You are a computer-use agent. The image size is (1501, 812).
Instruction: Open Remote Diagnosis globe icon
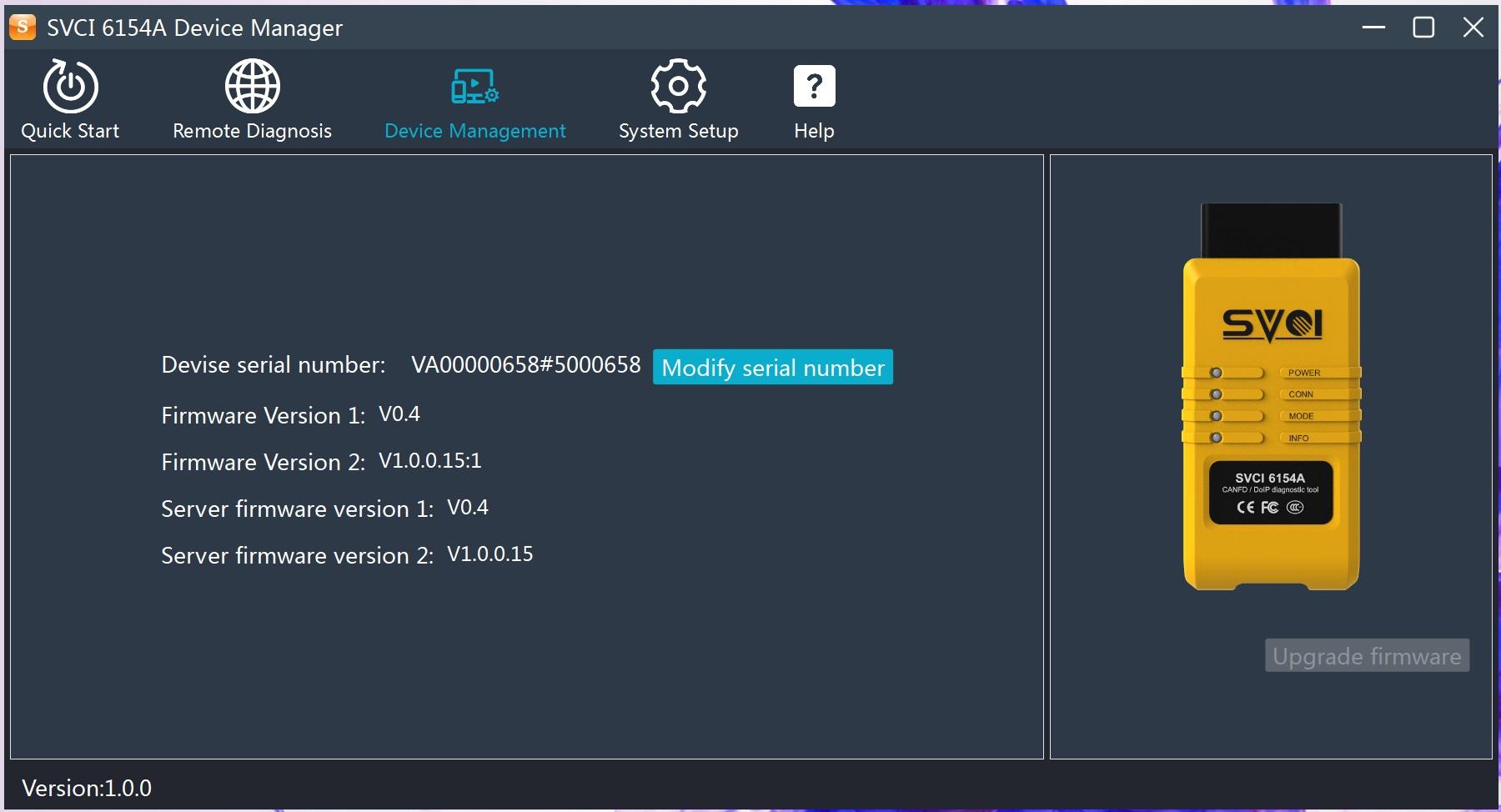coord(252,86)
